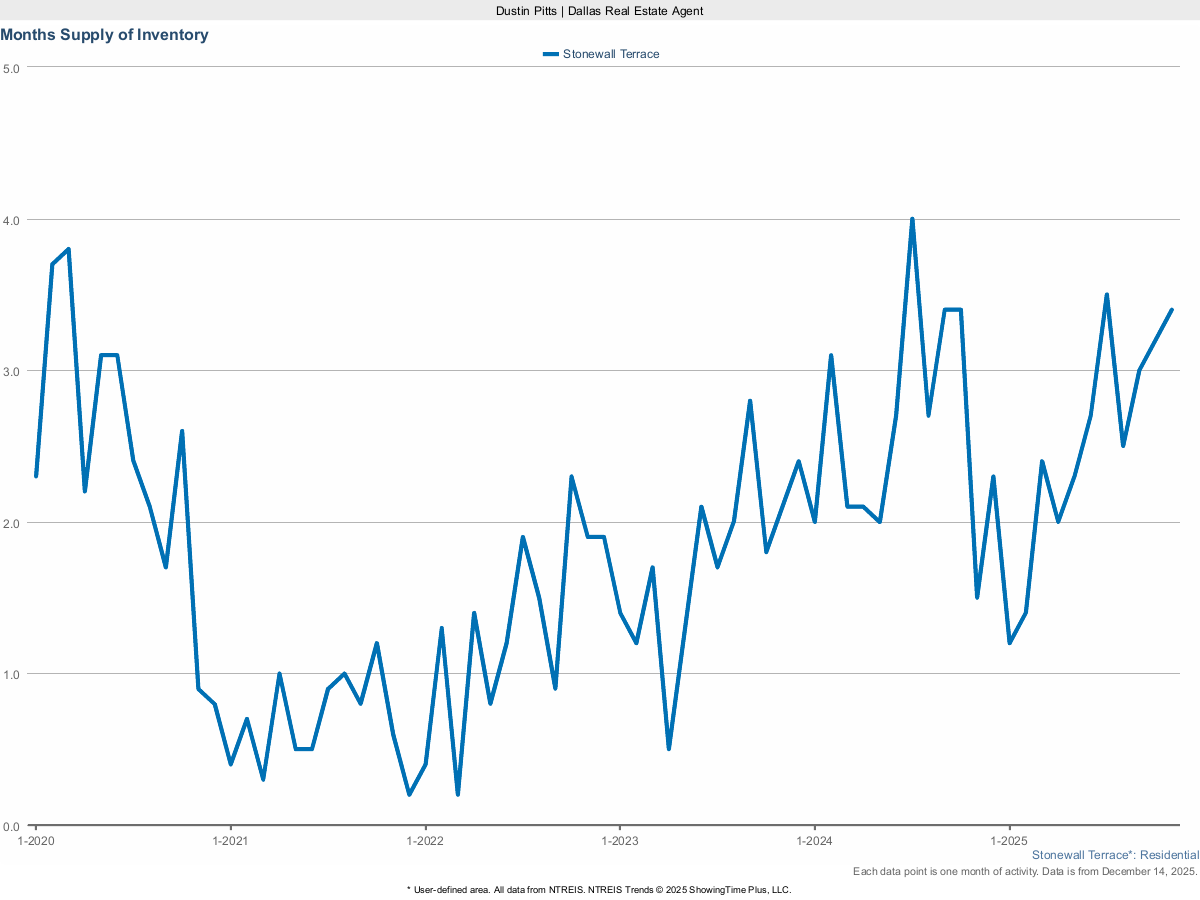The image size is (1200, 900).
Task: Click the blue Stonewall Terrace legend line swatch
Action: click(x=550, y=54)
